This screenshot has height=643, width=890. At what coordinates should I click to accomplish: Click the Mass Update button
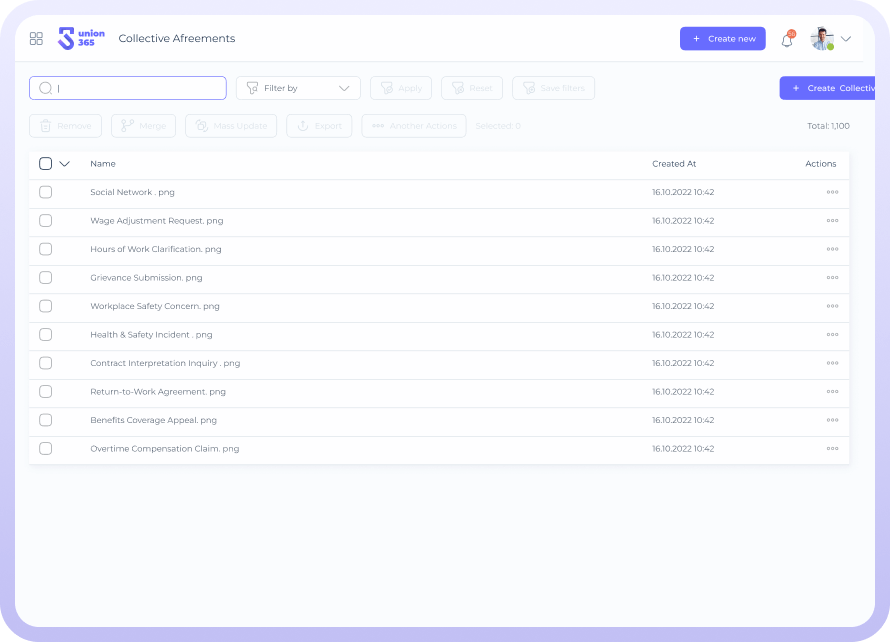(231, 126)
